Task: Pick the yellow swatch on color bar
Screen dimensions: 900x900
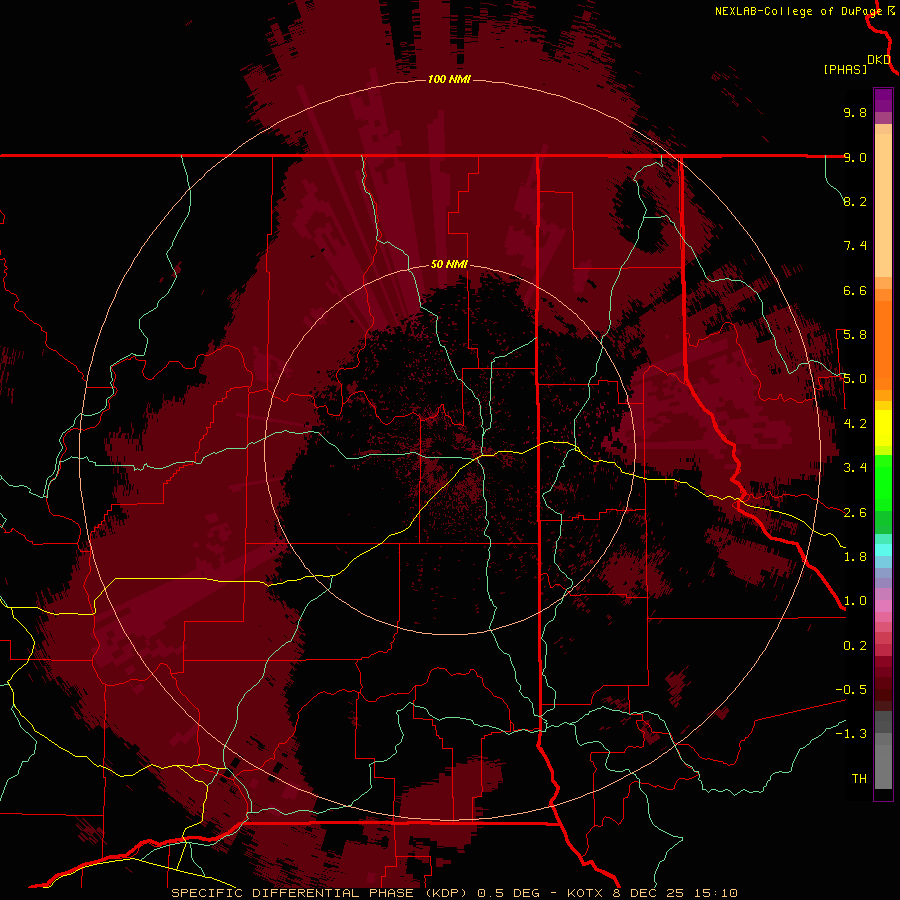Action: click(883, 428)
